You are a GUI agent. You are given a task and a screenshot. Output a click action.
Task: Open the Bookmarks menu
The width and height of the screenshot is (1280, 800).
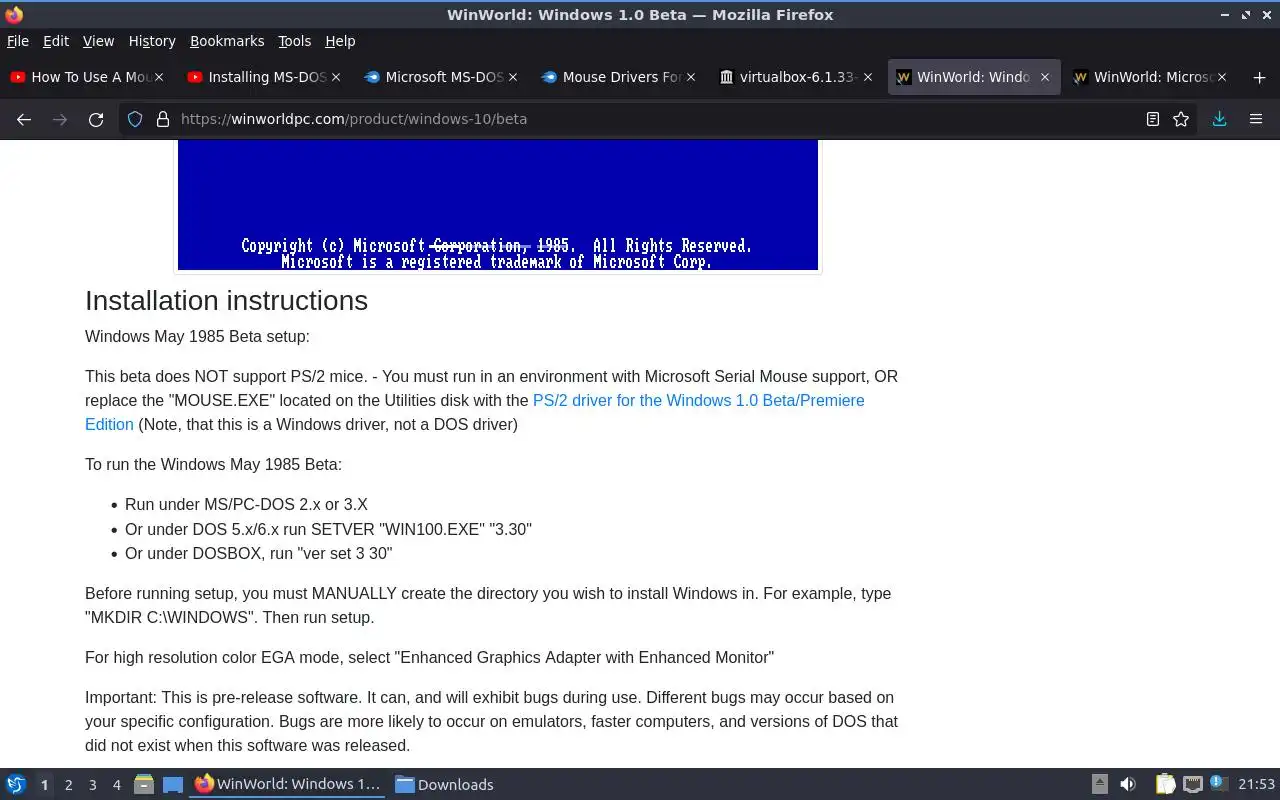click(227, 41)
